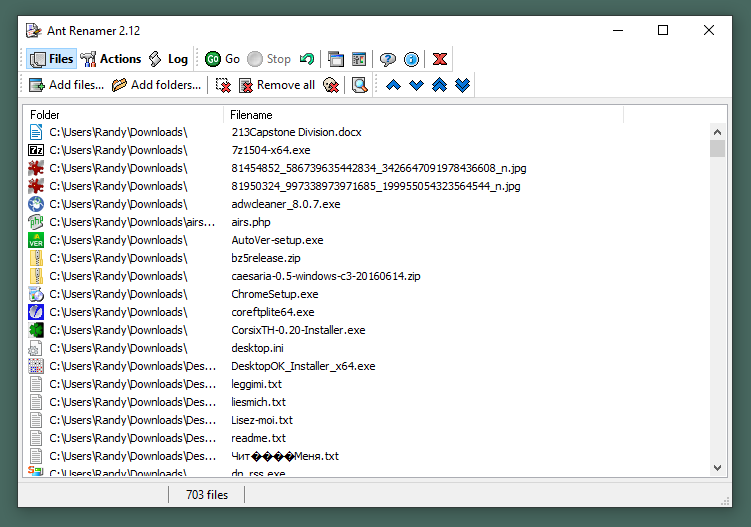Select liesmich.txt file

click(258, 402)
